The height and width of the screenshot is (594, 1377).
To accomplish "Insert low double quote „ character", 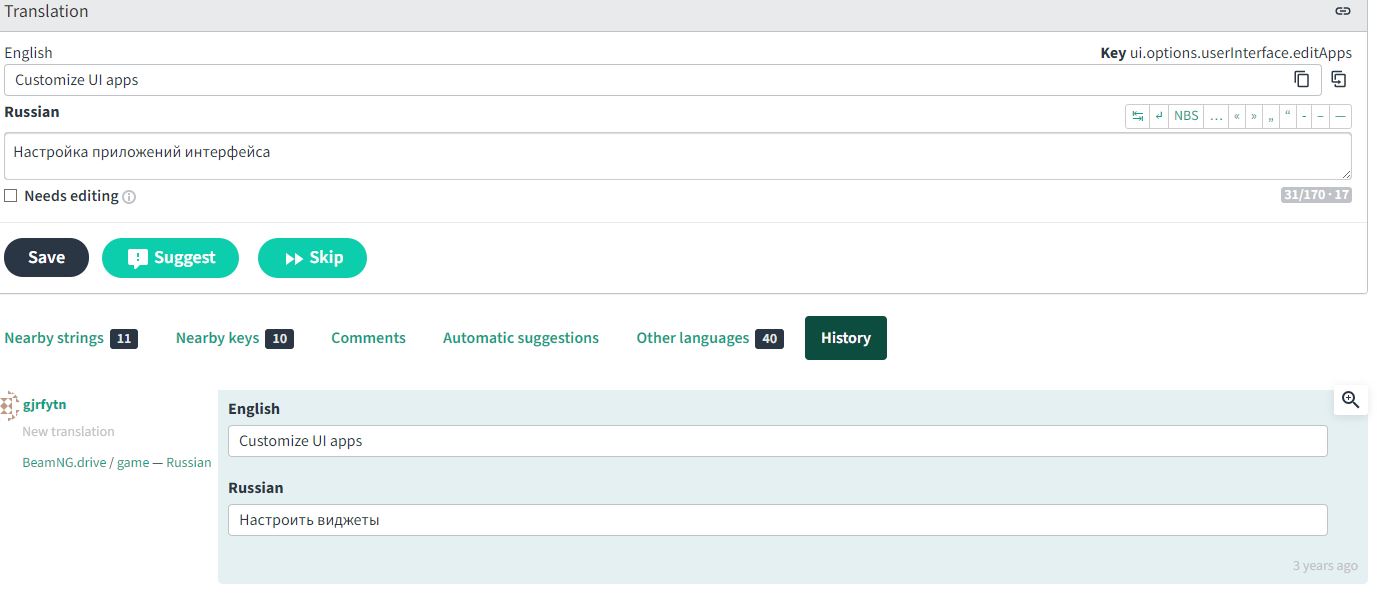I will point(1271,116).
